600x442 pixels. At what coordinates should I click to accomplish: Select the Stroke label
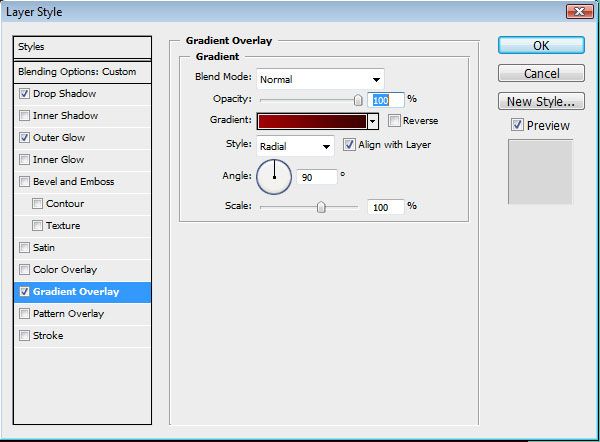(48, 336)
